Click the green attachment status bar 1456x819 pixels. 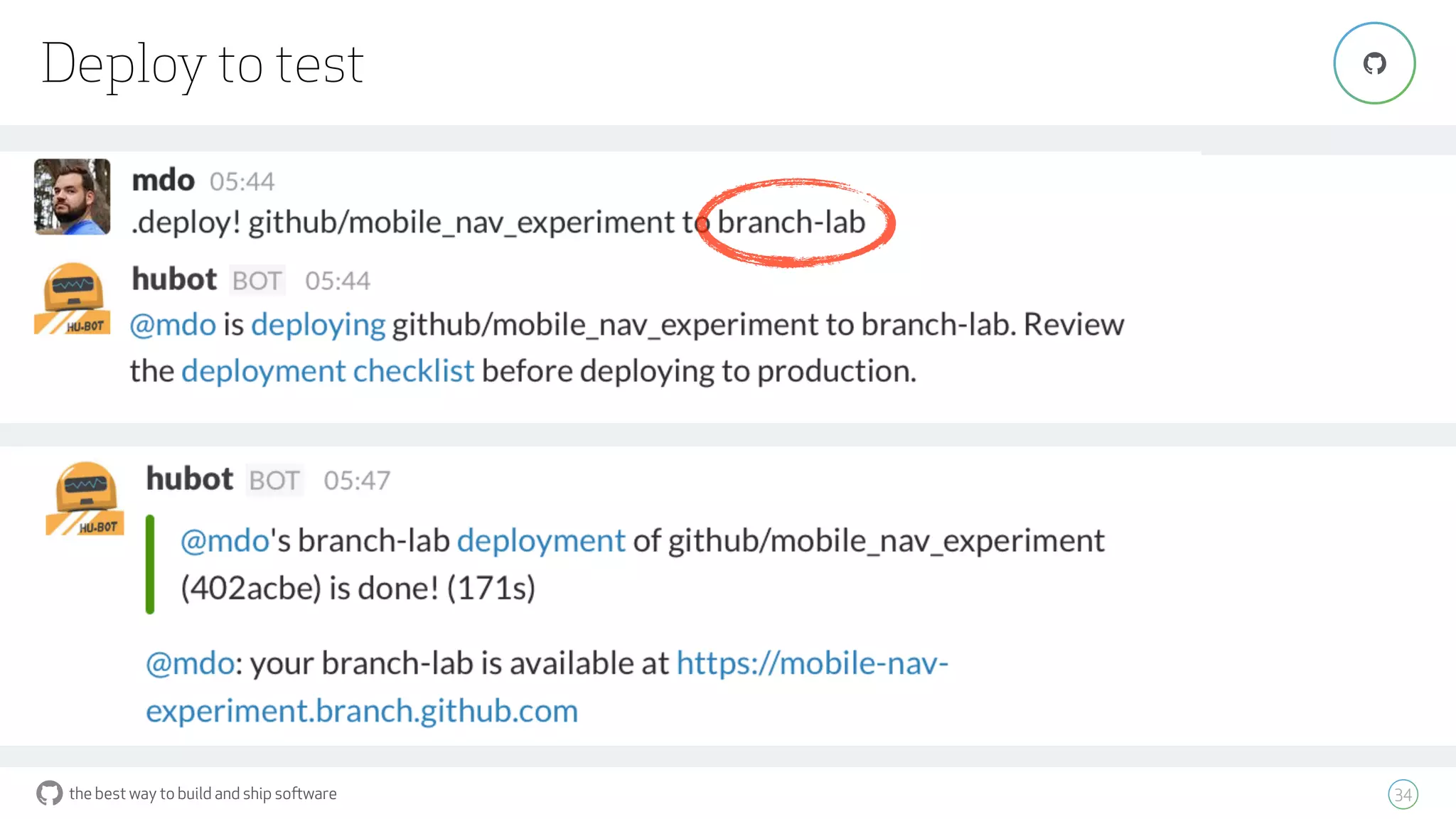click(150, 564)
